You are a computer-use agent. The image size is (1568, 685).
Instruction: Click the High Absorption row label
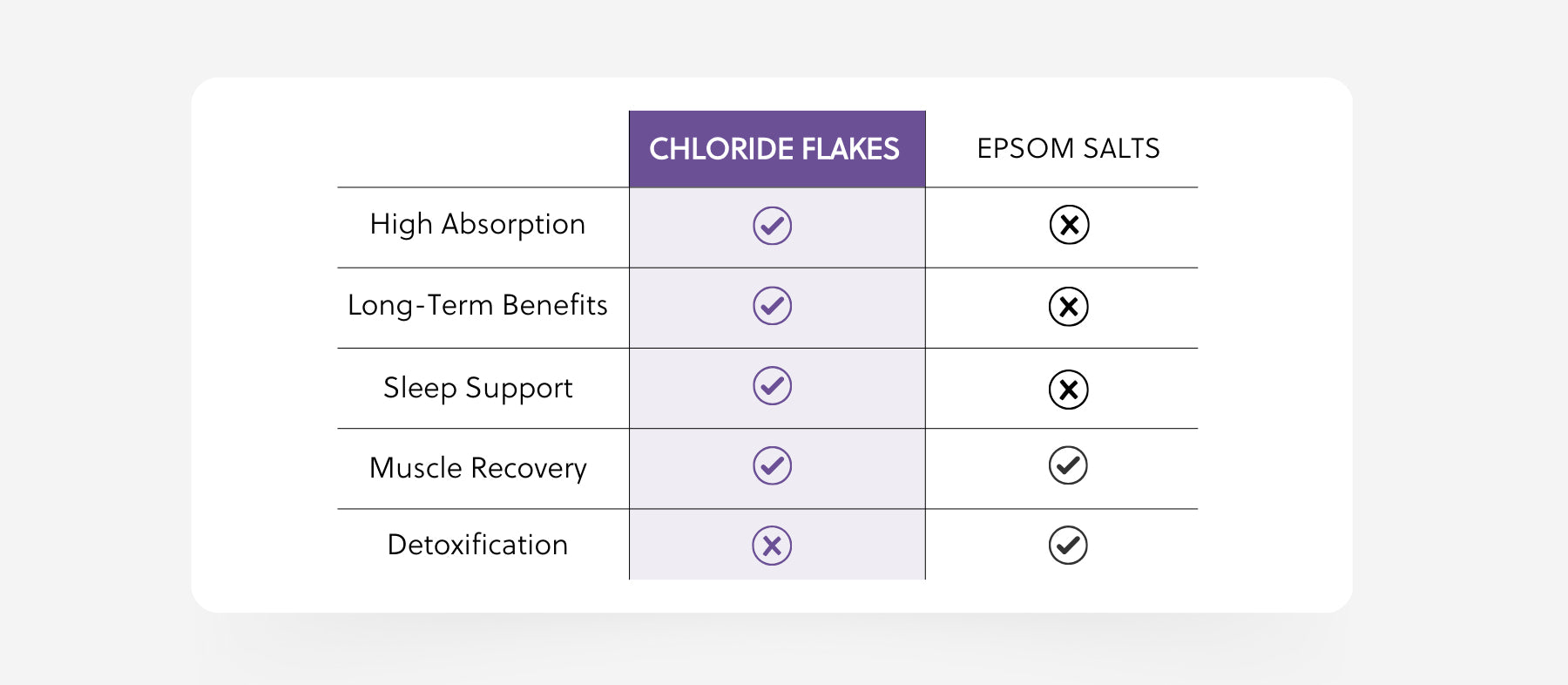[477, 225]
